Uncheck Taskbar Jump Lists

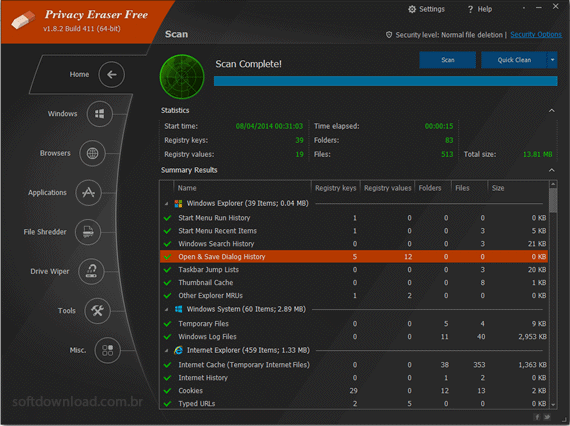(x=168, y=270)
